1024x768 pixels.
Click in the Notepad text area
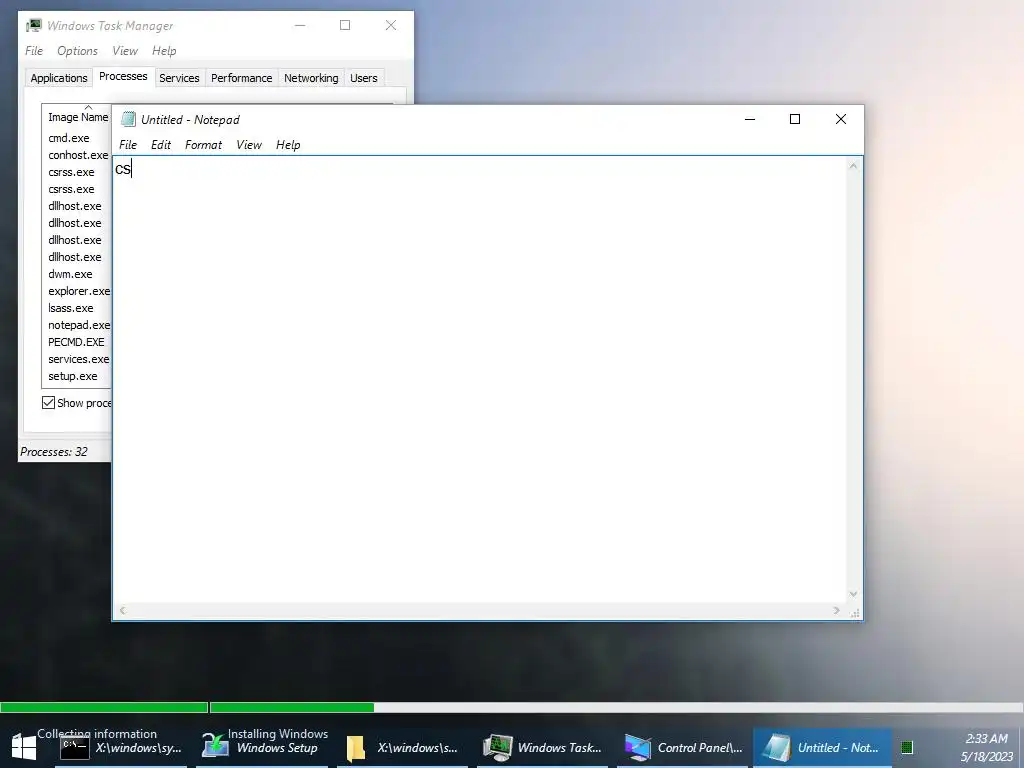coord(480,380)
